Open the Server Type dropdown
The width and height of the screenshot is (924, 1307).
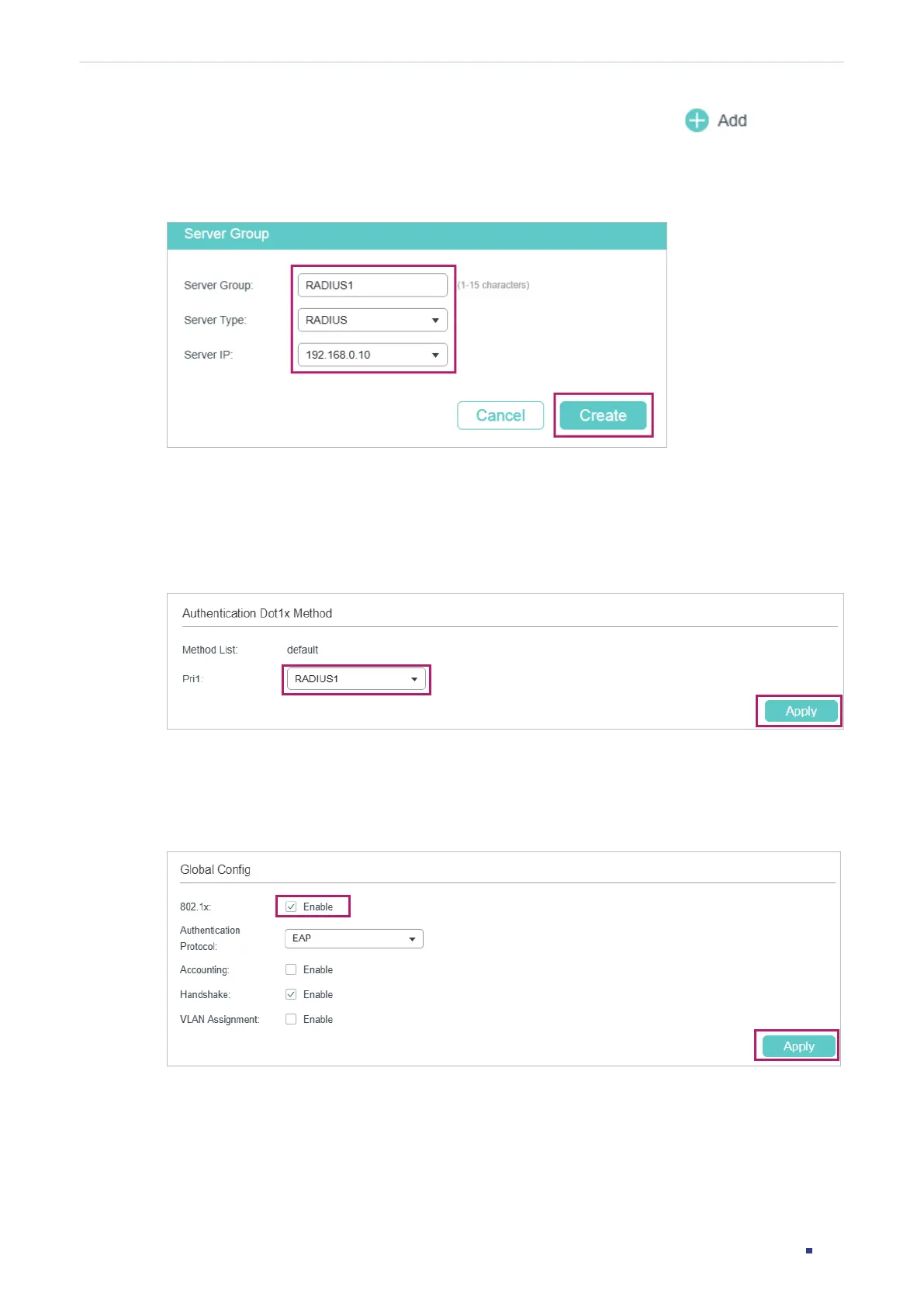372,320
